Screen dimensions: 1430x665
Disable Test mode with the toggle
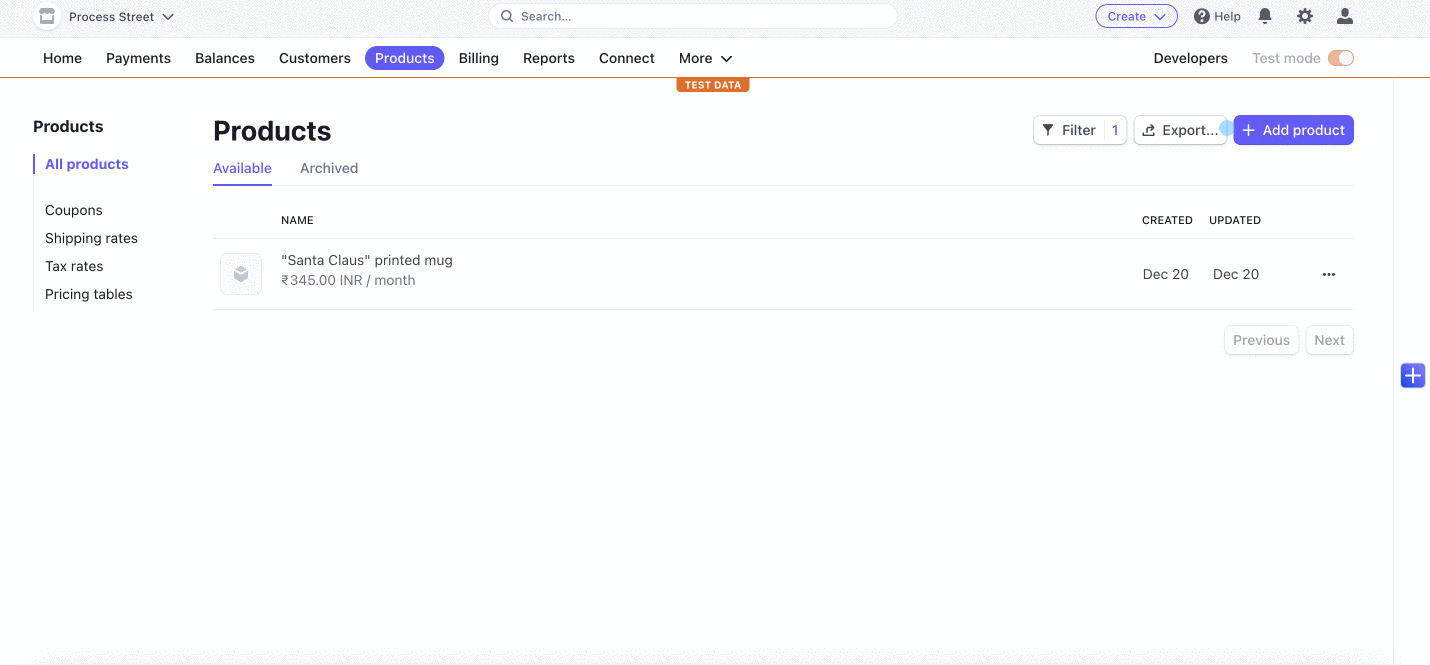(x=1340, y=58)
